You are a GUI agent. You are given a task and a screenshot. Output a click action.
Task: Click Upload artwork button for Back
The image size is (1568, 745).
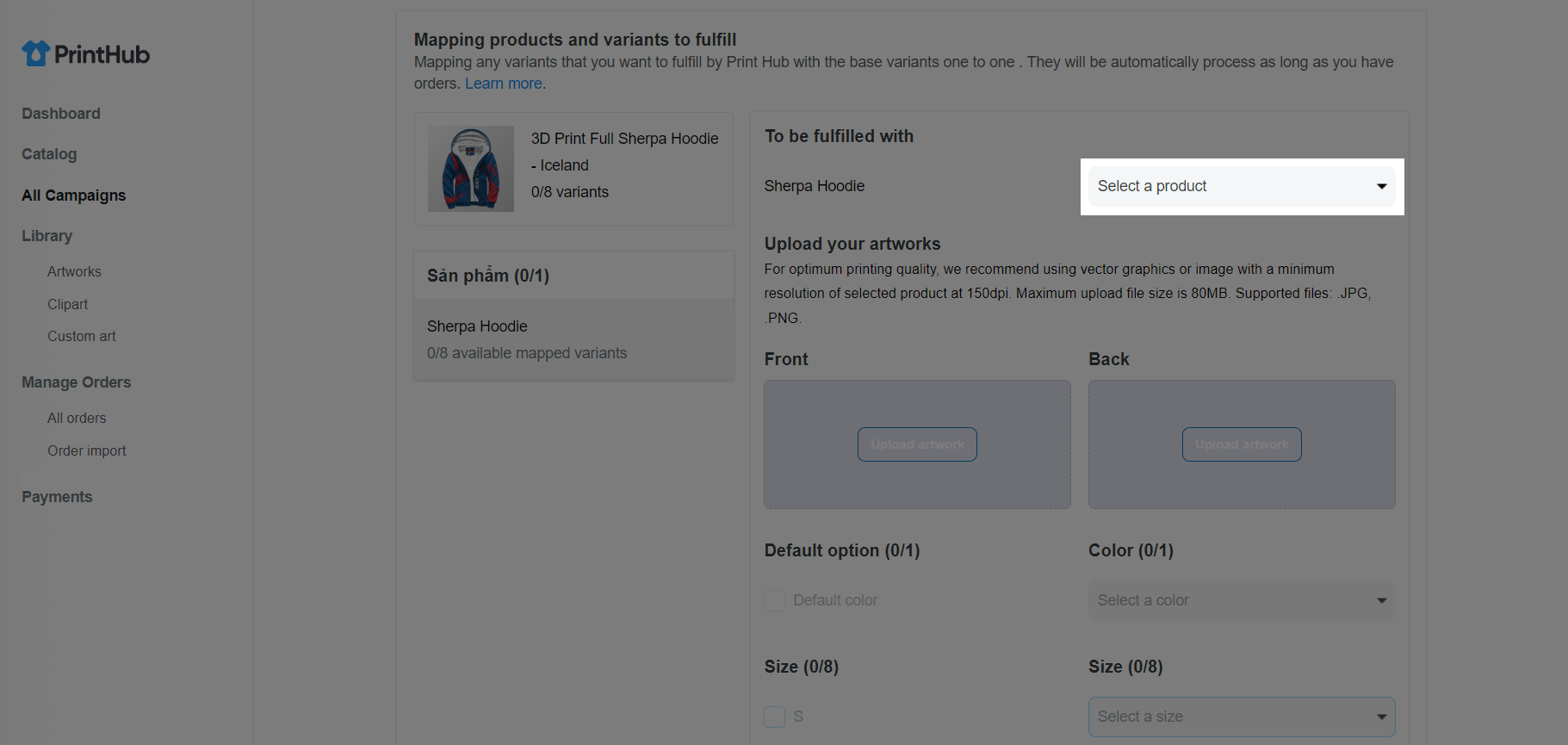1242,444
